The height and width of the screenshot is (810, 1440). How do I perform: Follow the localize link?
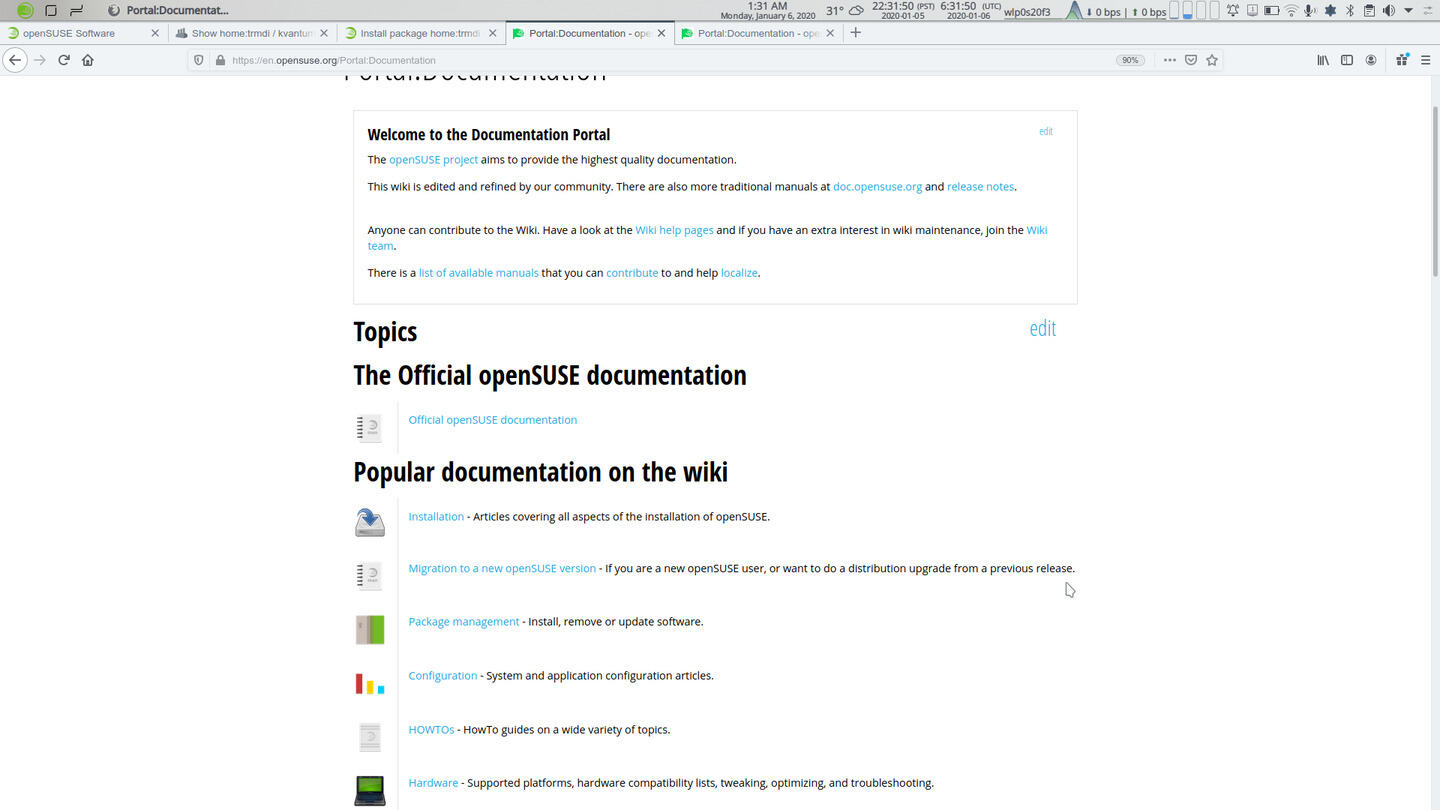tap(739, 273)
